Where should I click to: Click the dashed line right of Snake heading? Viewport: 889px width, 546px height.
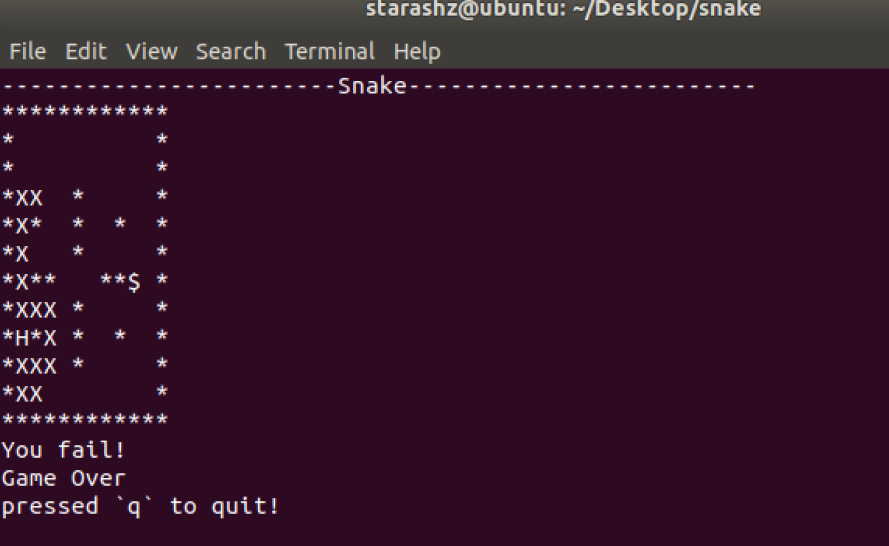pos(581,86)
